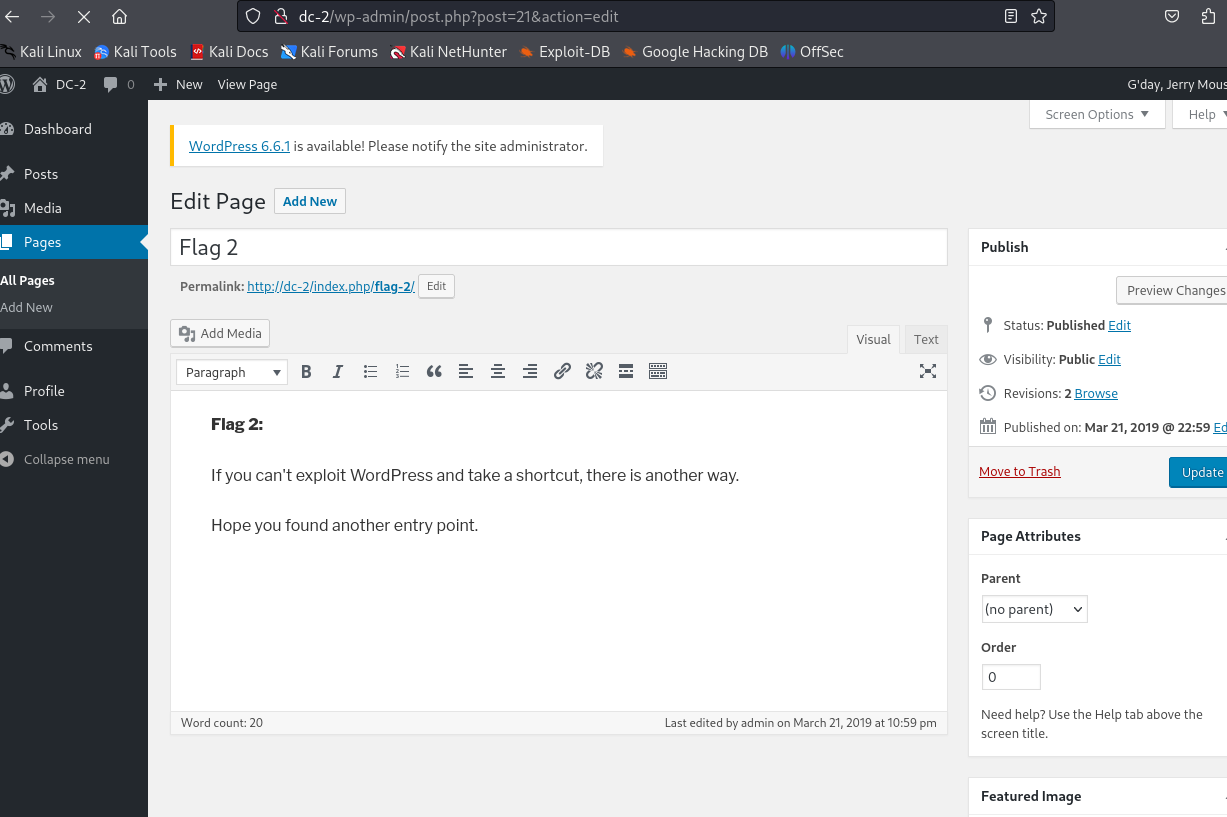
Task: Open Comments in the sidebar menu
Action: coord(58,346)
